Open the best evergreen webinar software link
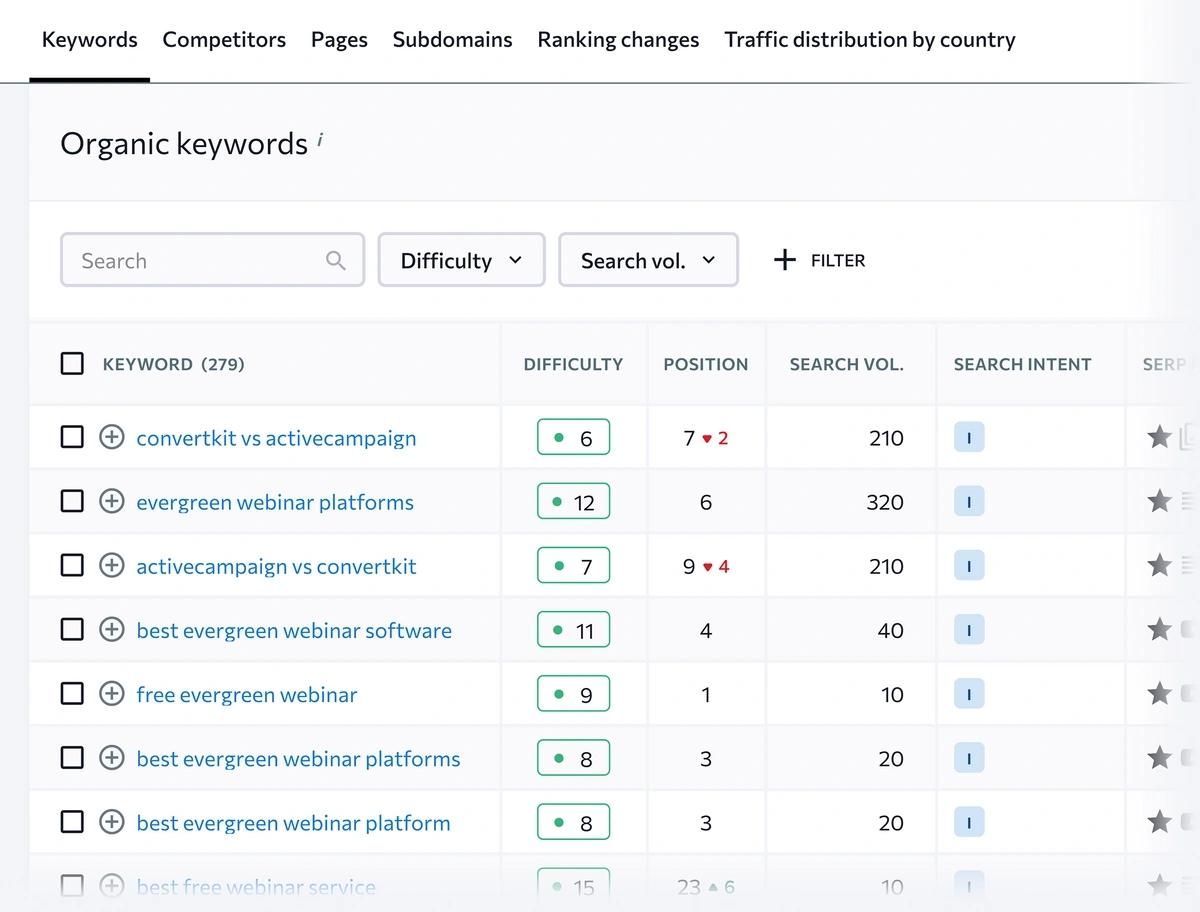 pyautogui.click(x=294, y=630)
